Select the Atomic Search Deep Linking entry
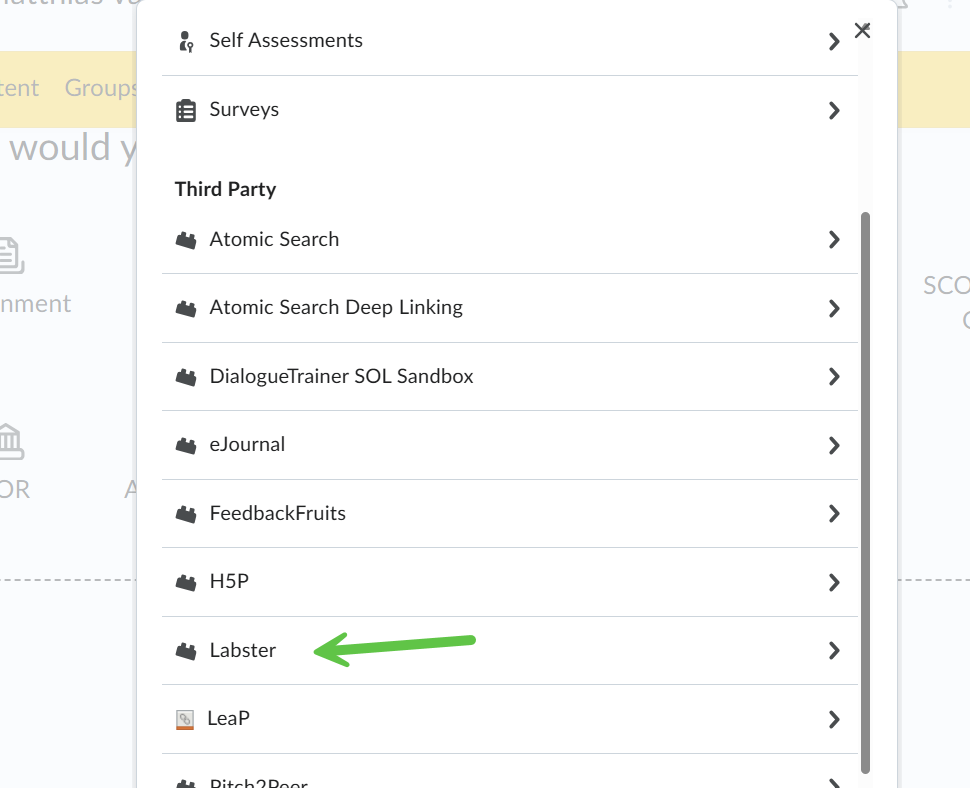Image resolution: width=970 pixels, height=788 pixels. click(x=510, y=308)
